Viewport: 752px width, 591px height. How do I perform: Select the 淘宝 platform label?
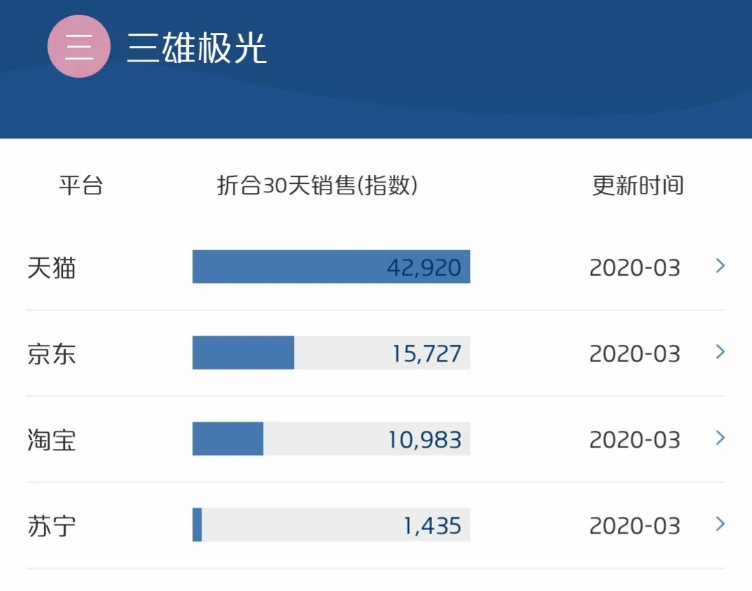pos(52,440)
